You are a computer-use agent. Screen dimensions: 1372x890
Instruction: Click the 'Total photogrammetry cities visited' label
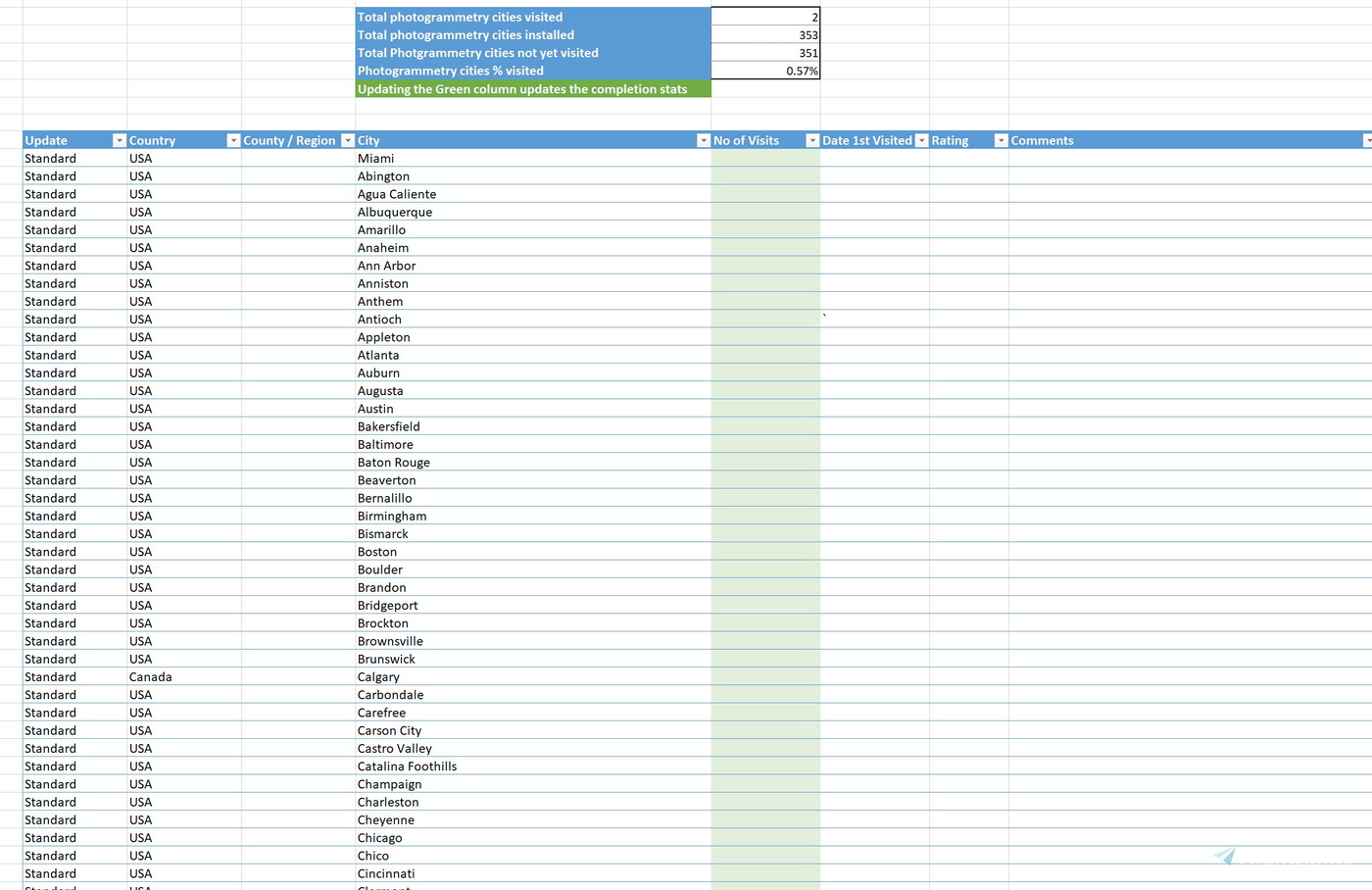461,17
